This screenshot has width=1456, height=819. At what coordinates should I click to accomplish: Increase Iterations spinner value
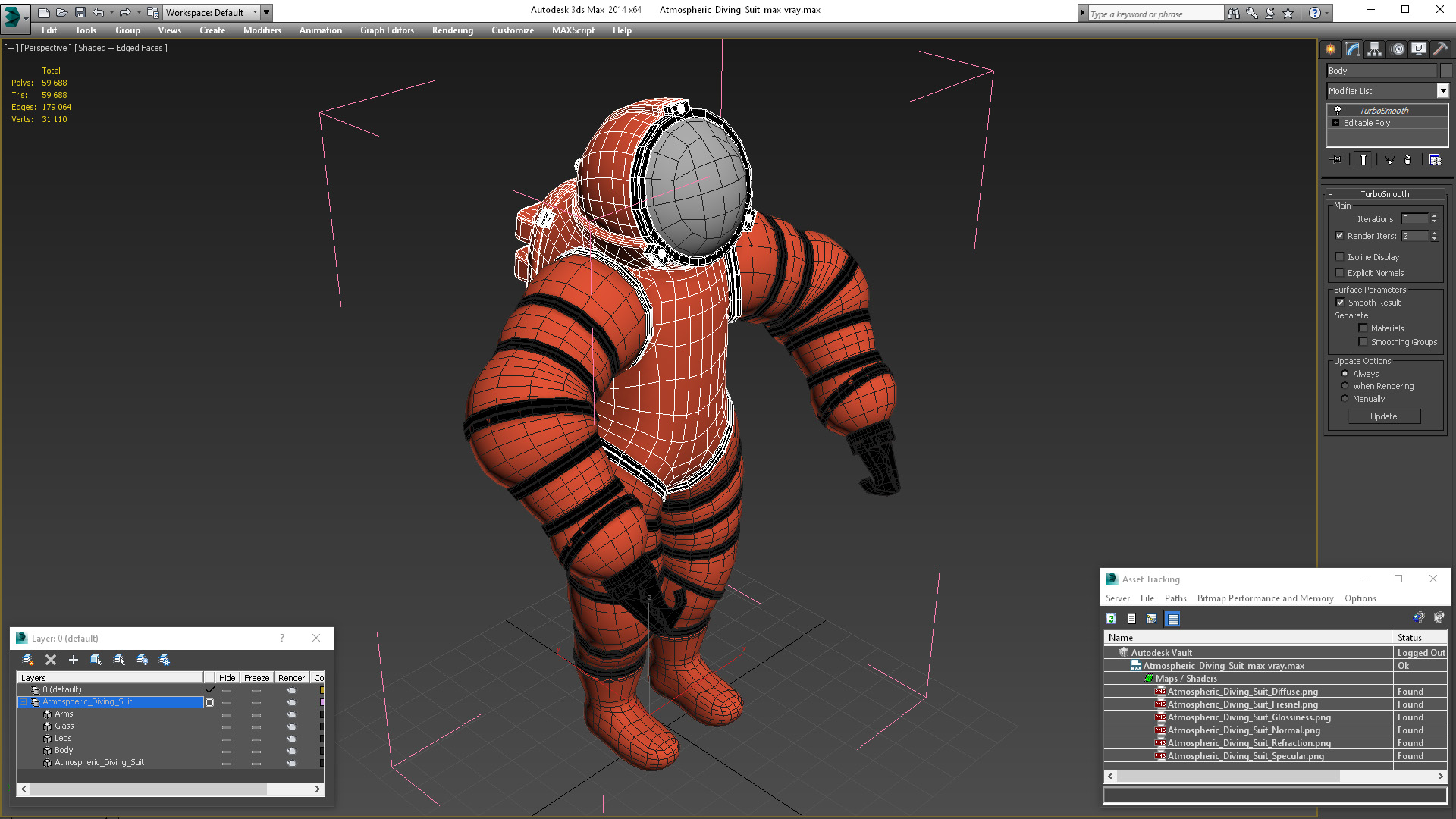1435,216
